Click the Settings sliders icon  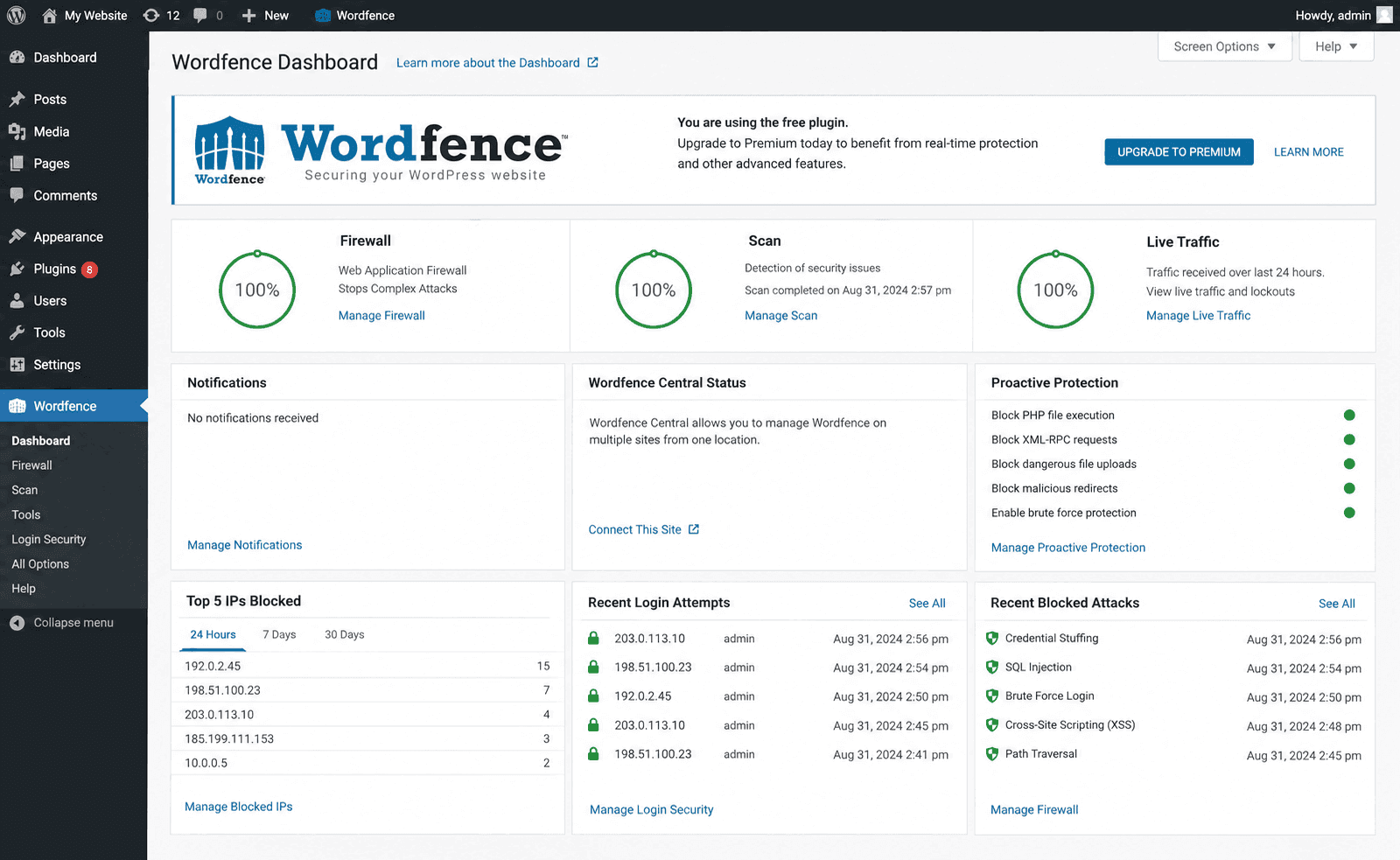[x=17, y=365]
